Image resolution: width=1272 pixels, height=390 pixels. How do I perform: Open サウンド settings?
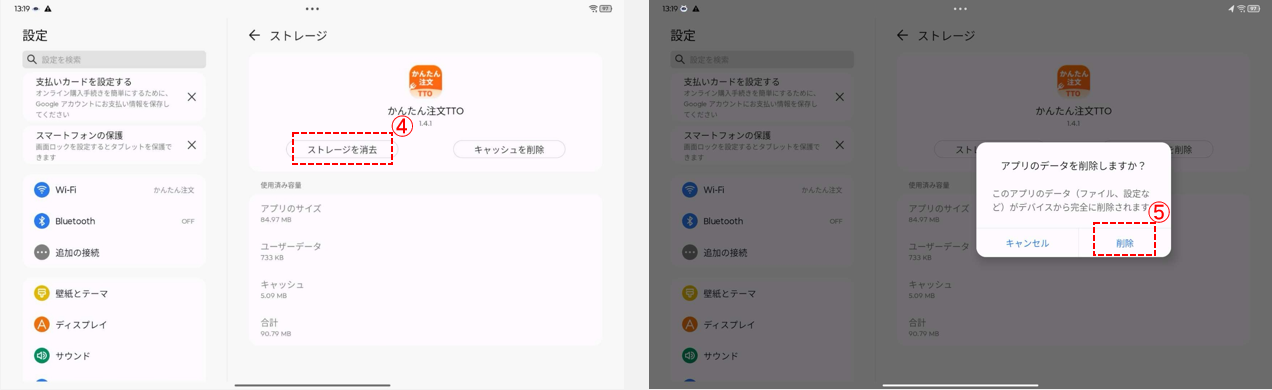tap(115, 355)
